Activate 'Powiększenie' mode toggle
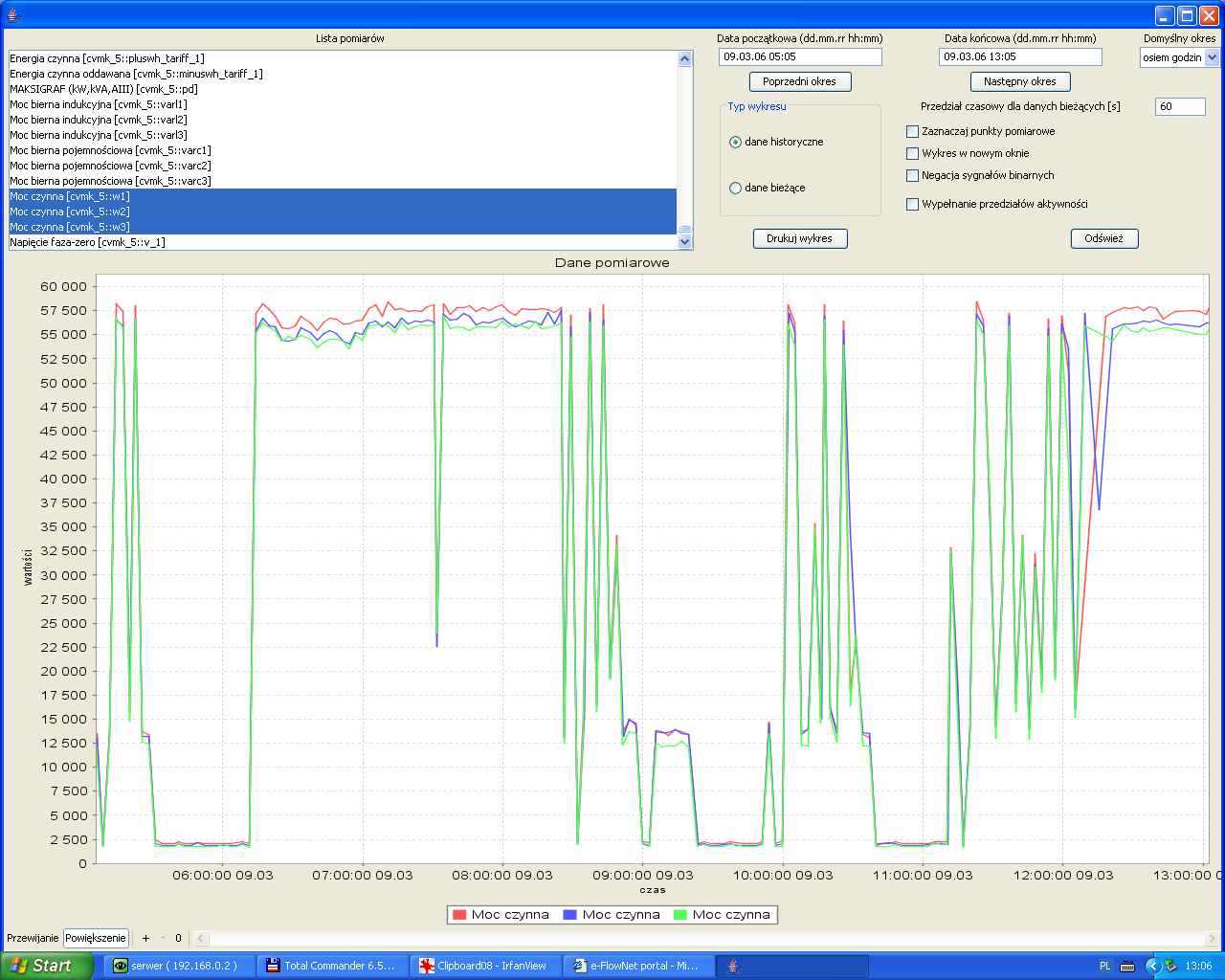Image resolution: width=1225 pixels, height=980 pixels. tap(96, 938)
